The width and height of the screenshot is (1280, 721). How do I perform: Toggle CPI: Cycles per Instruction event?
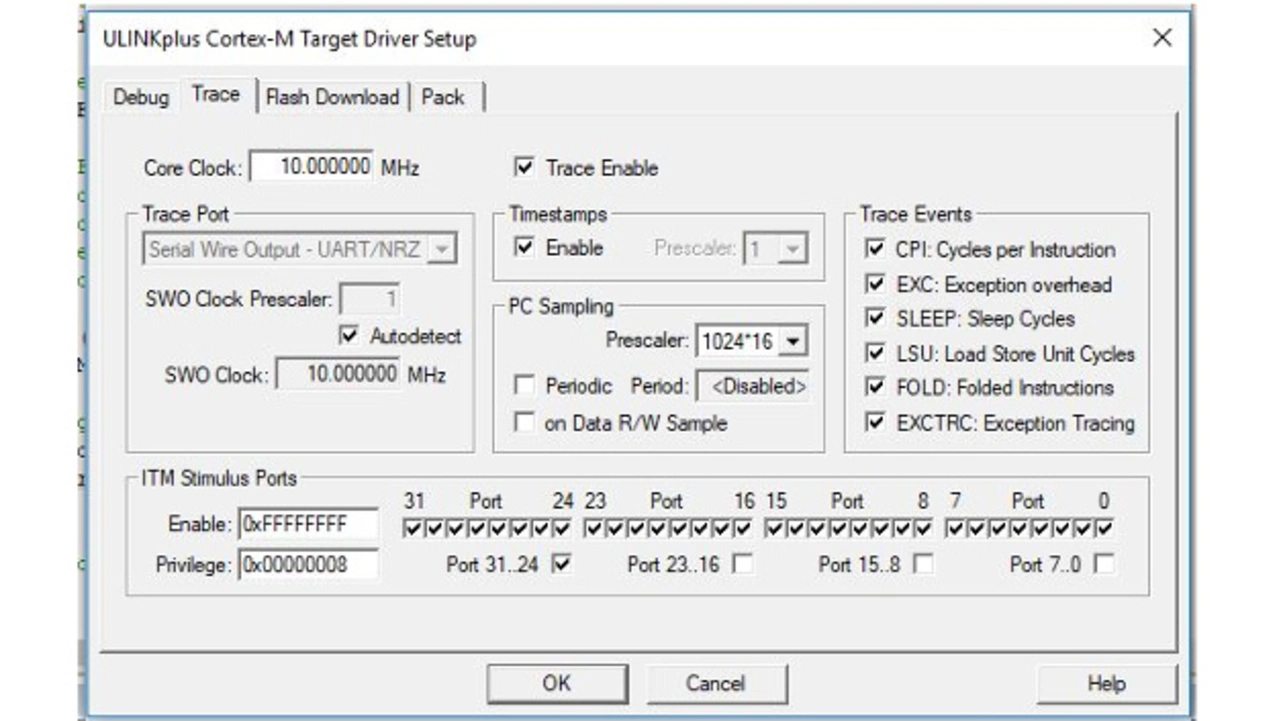coord(876,249)
